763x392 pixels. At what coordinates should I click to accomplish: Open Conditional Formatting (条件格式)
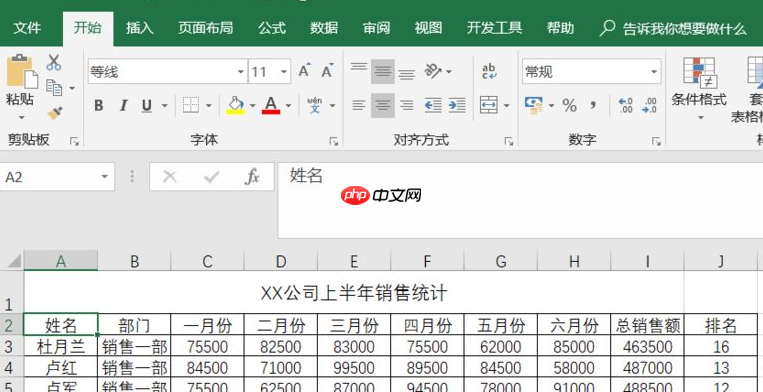699,88
